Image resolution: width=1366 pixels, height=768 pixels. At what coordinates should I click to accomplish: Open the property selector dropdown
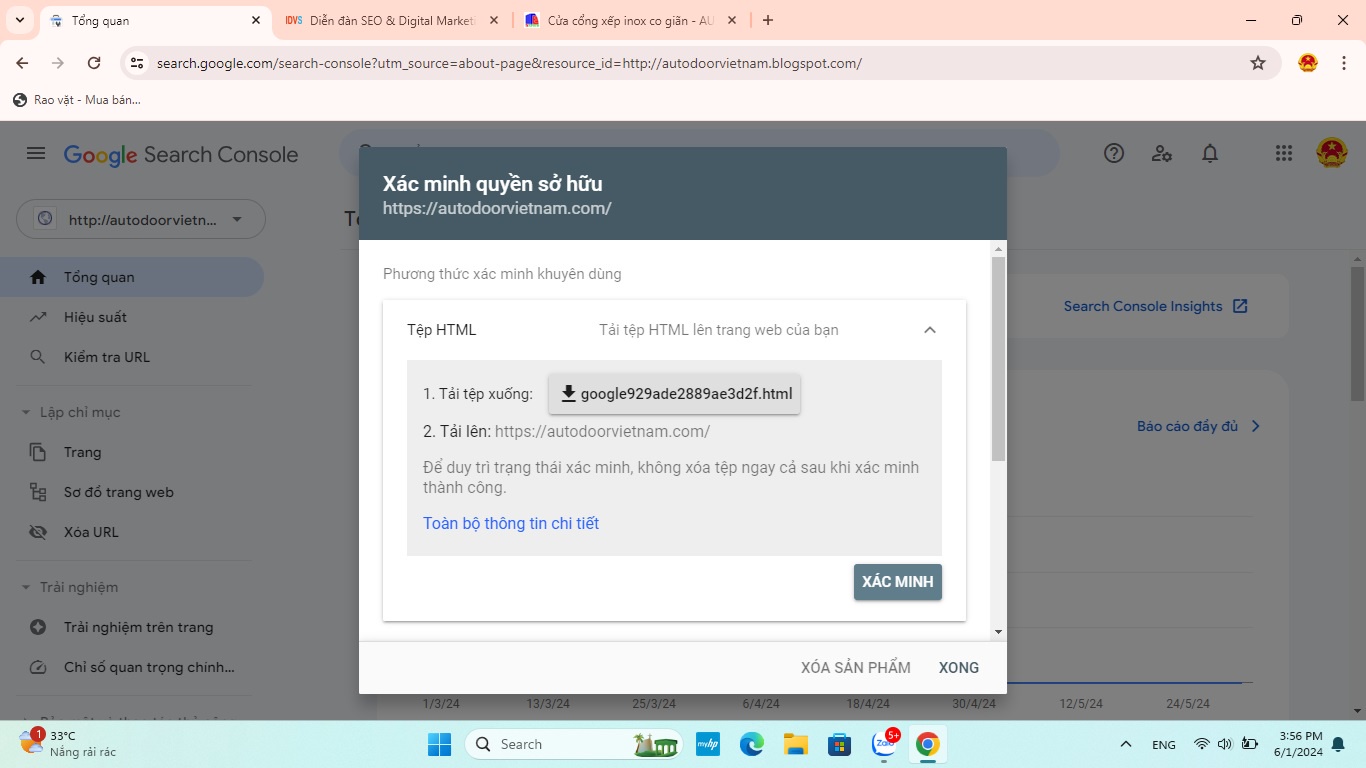pos(141,219)
